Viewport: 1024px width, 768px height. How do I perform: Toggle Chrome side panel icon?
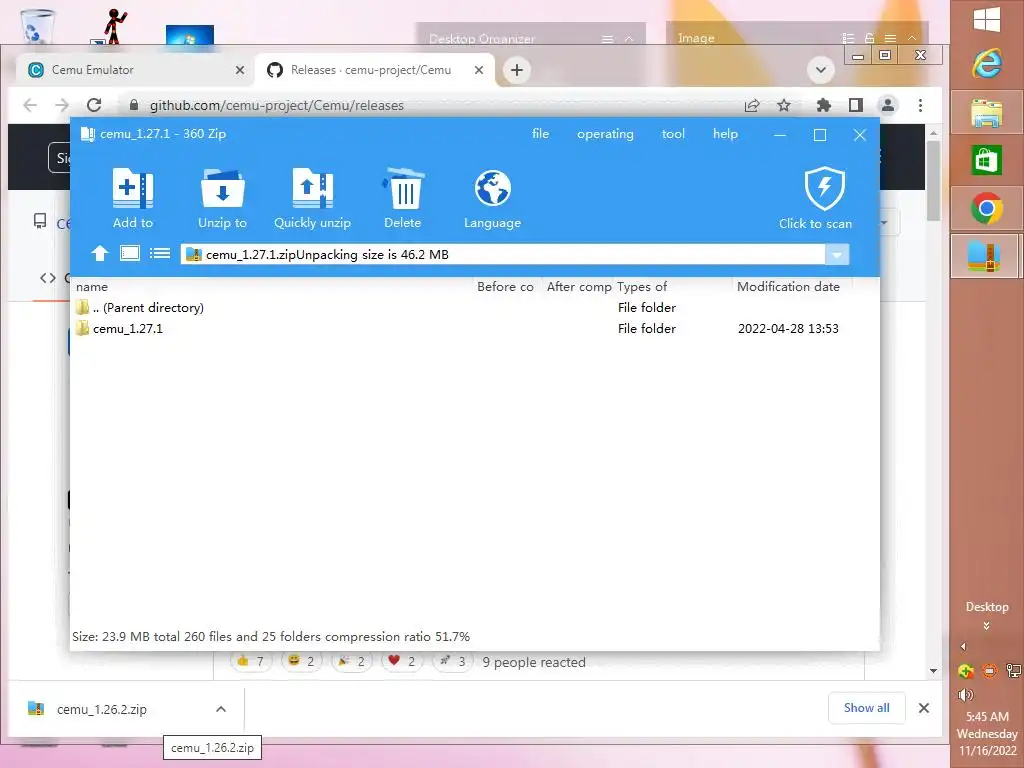856,105
